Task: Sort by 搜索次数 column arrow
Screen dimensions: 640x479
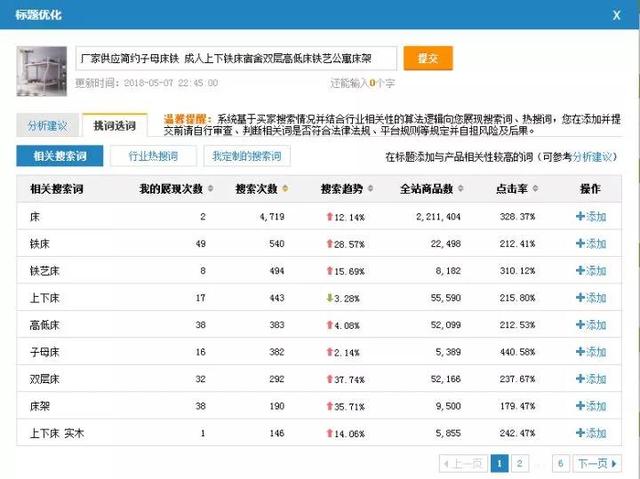Action: point(286,189)
